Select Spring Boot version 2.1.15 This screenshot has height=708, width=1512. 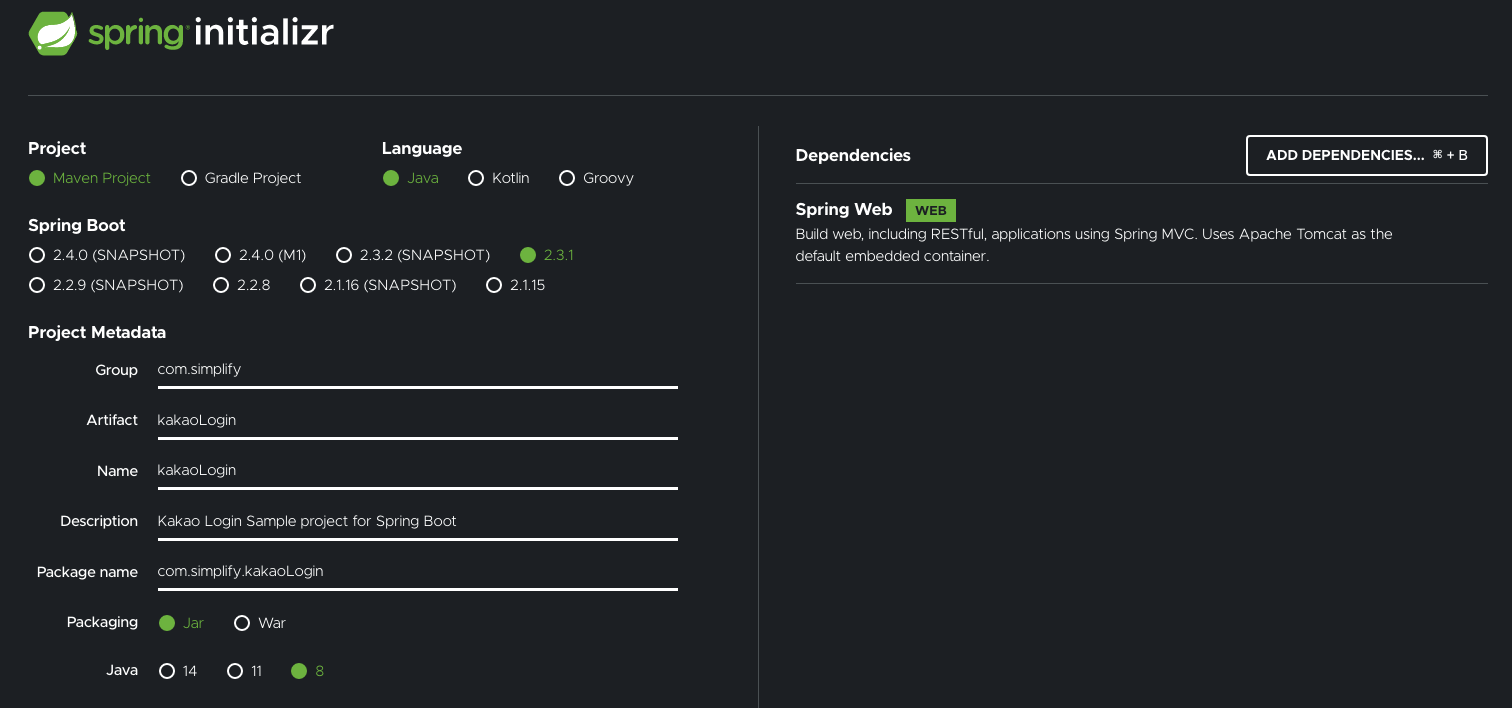pyautogui.click(x=493, y=285)
